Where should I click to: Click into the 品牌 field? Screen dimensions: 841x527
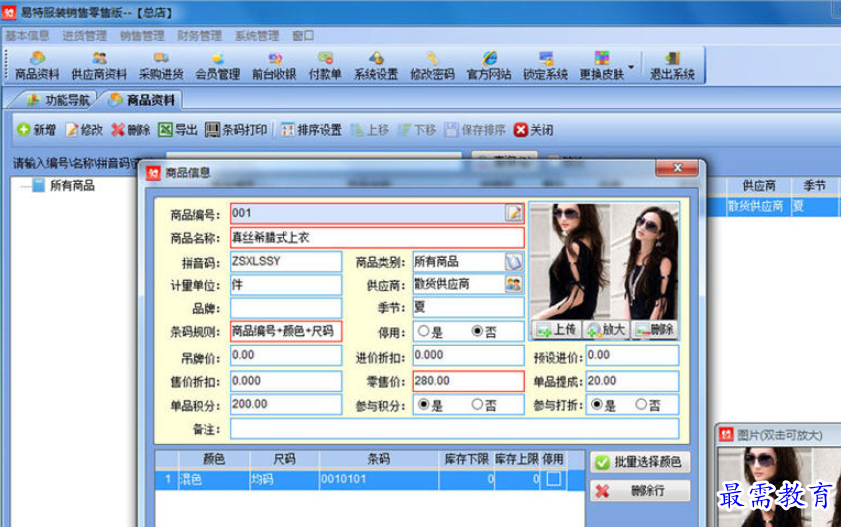(286, 308)
